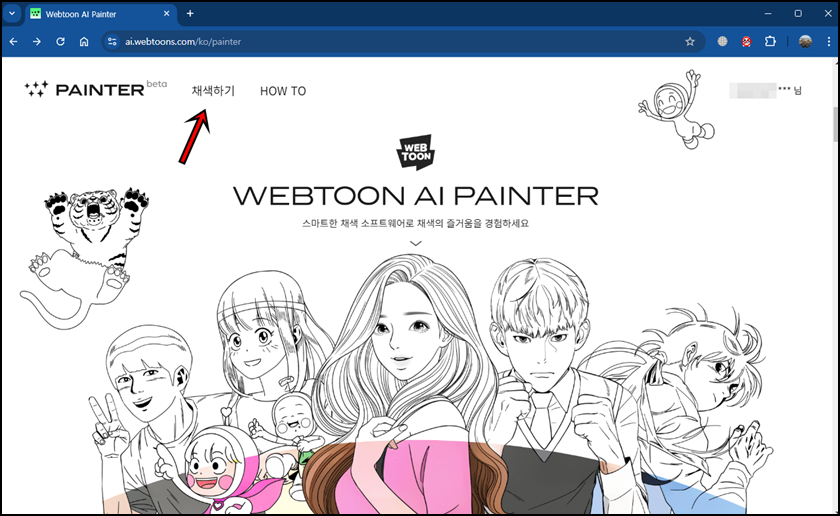840x516 pixels.
Task: Click the down chevron below the subtitle
Action: coord(416,243)
